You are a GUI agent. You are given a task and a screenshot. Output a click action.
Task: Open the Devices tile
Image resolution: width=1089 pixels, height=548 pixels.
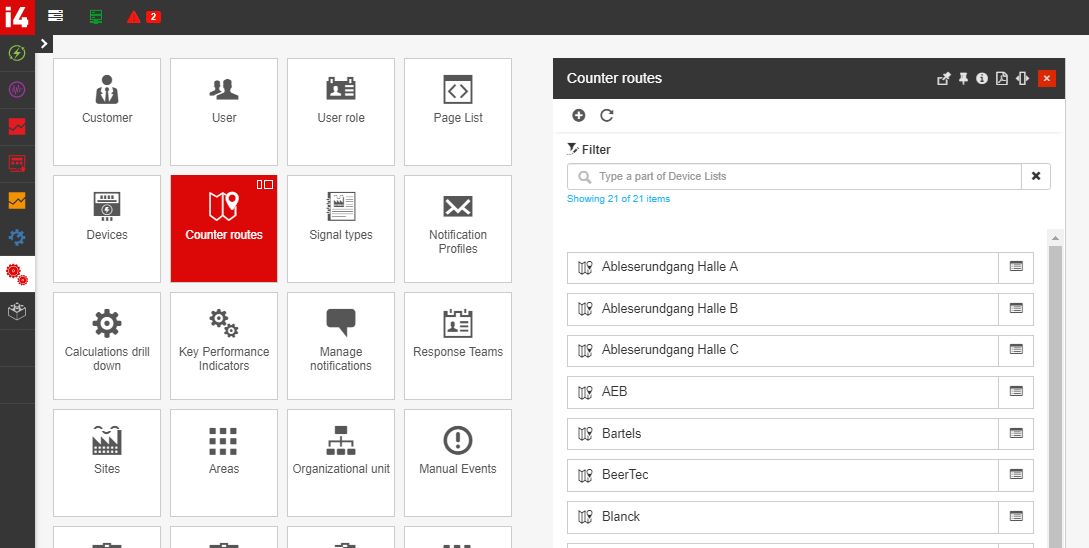click(107, 229)
